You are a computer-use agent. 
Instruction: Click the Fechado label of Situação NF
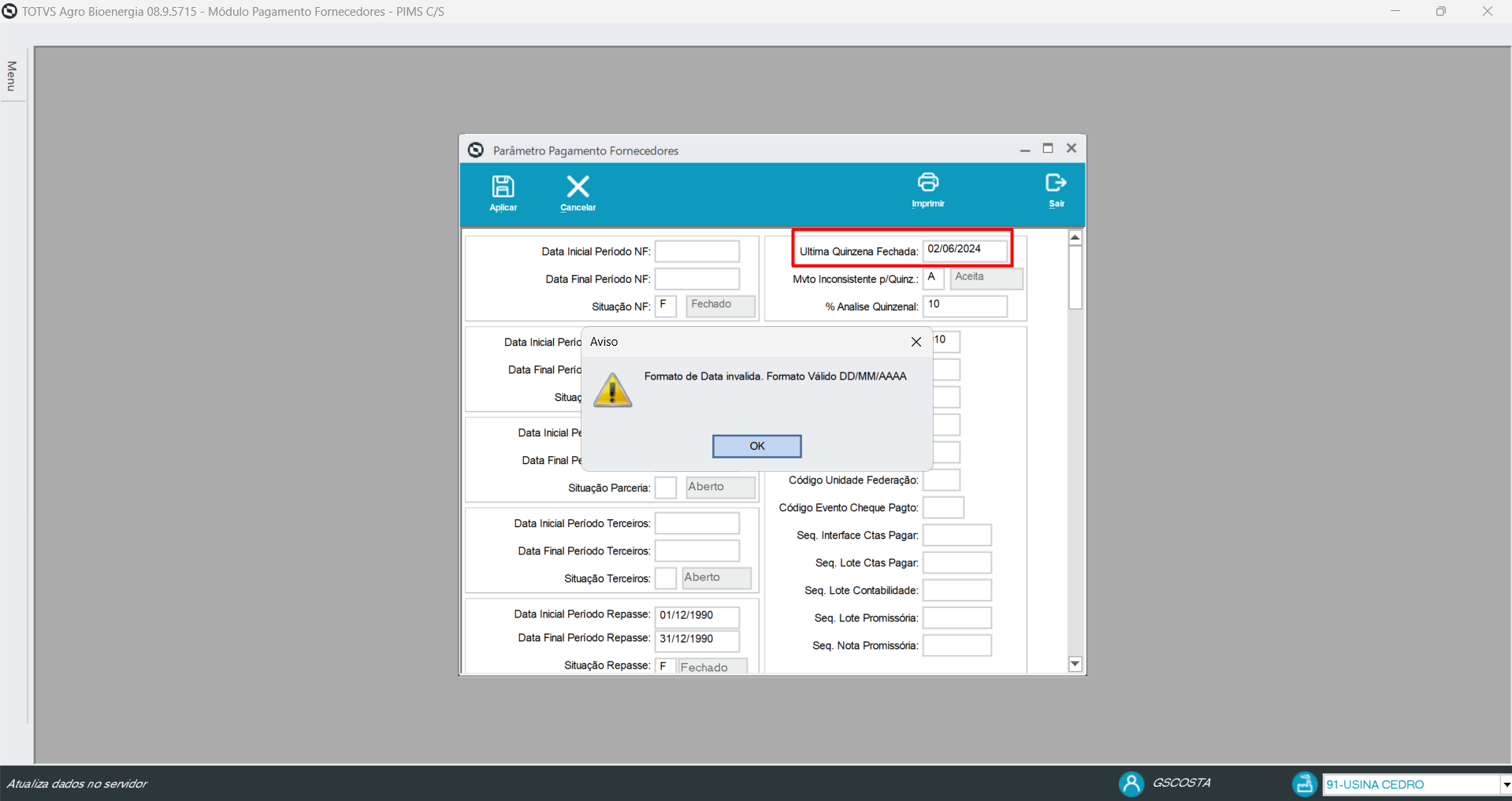(x=720, y=306)
